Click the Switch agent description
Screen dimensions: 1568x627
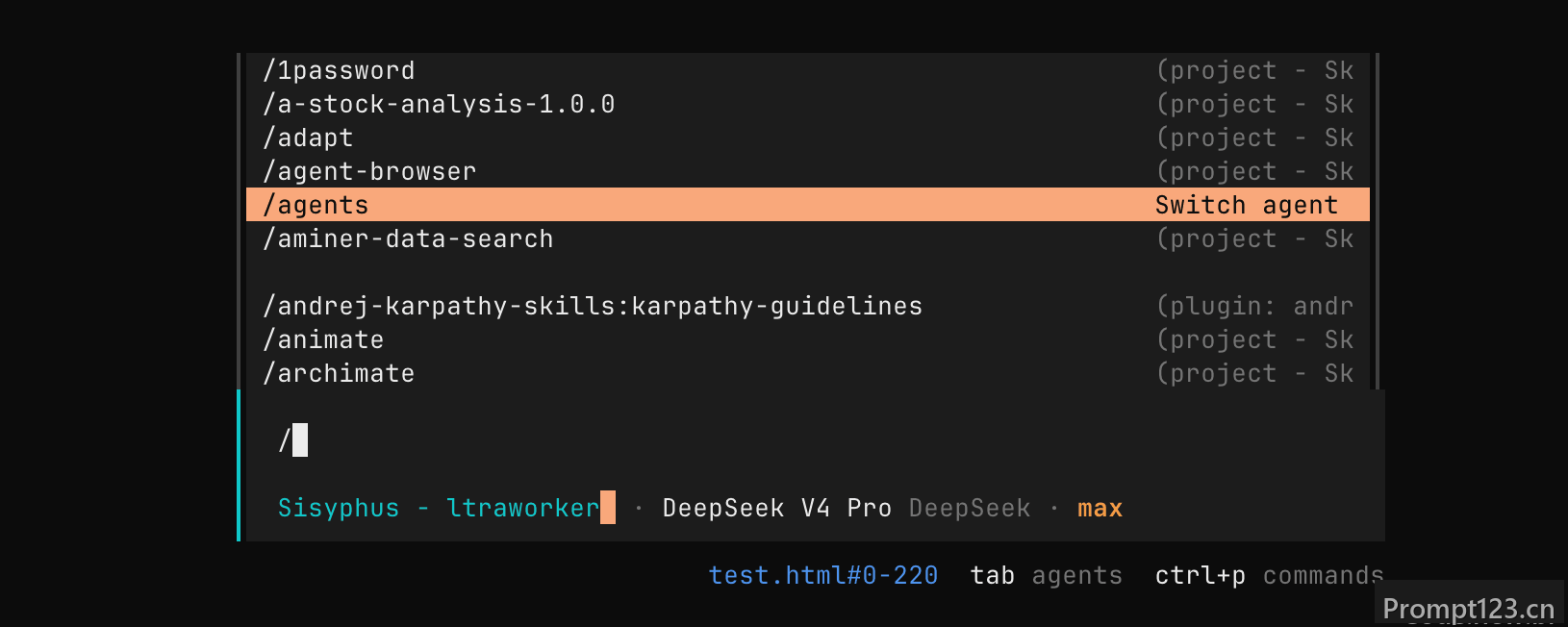click(x=1247, y=205)
